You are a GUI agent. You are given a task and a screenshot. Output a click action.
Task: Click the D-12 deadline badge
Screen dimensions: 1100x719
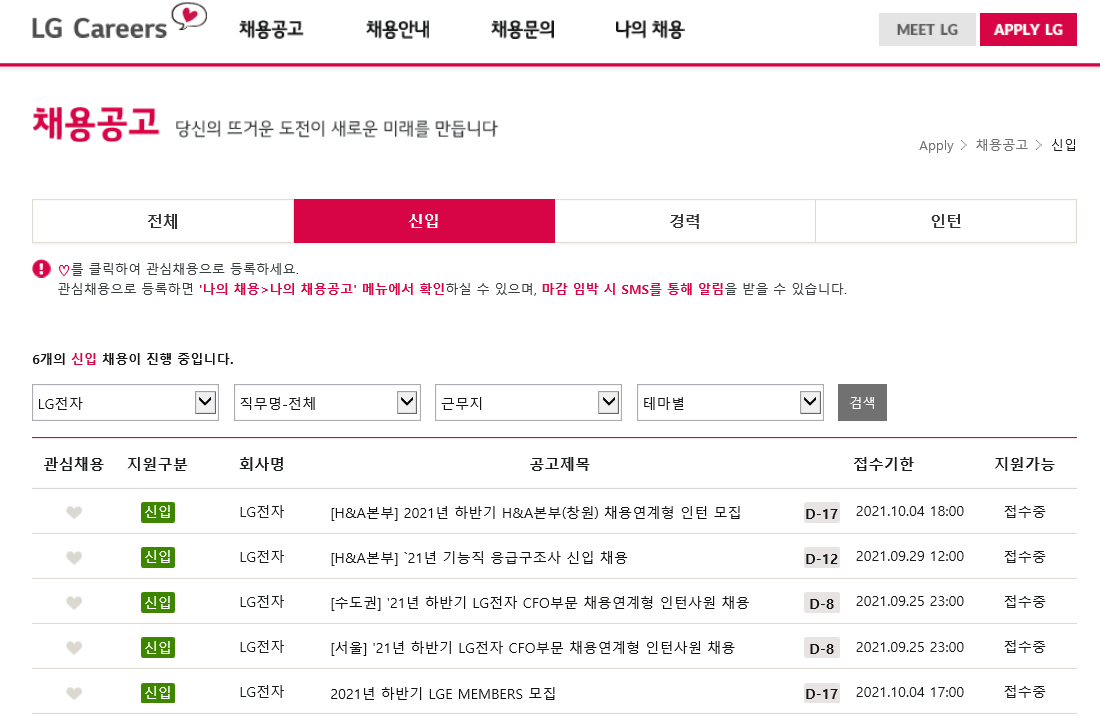(821, 558)
